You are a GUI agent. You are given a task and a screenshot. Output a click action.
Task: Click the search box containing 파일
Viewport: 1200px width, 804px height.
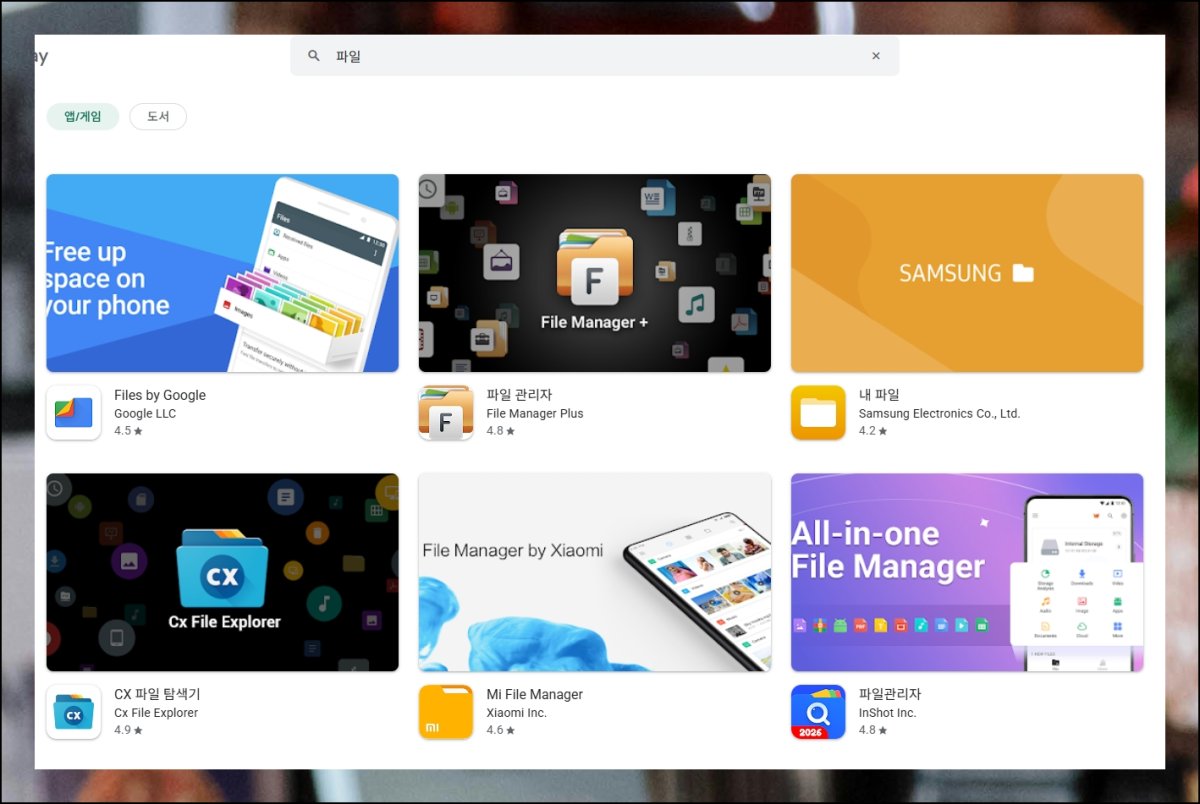click(594, 56)
